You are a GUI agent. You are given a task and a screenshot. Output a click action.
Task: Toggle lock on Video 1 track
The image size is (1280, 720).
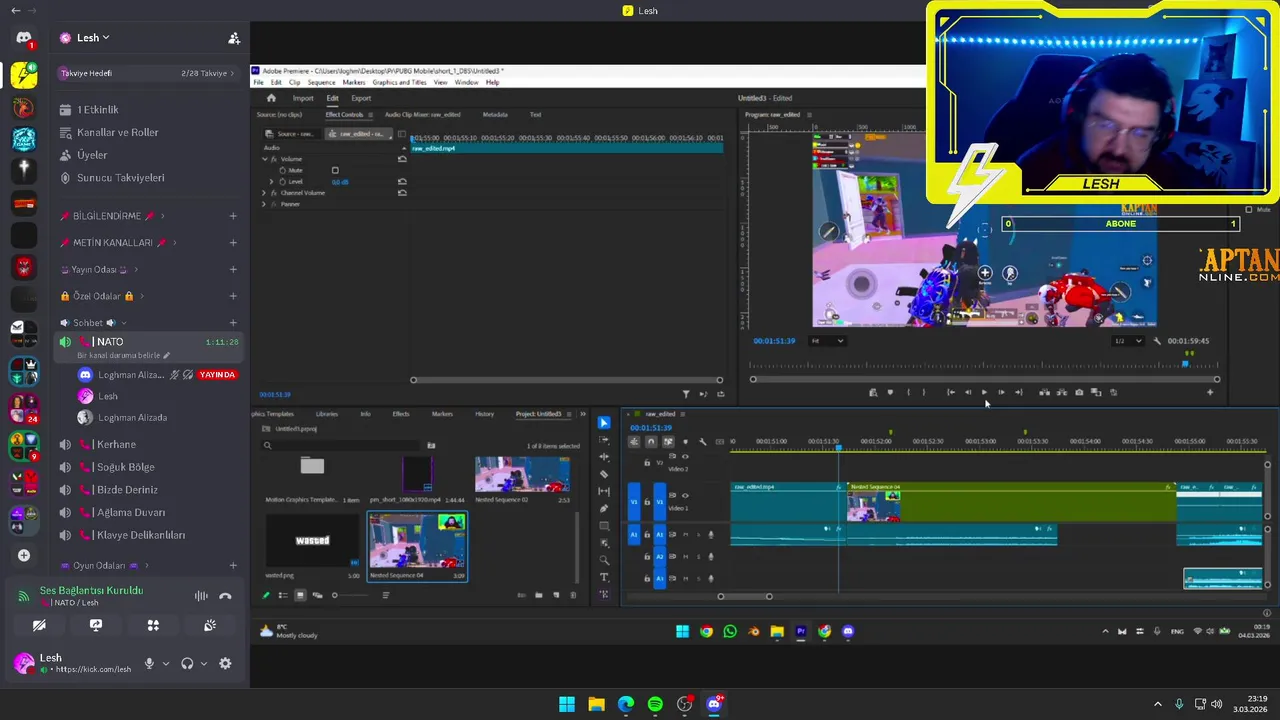[647, 502]
